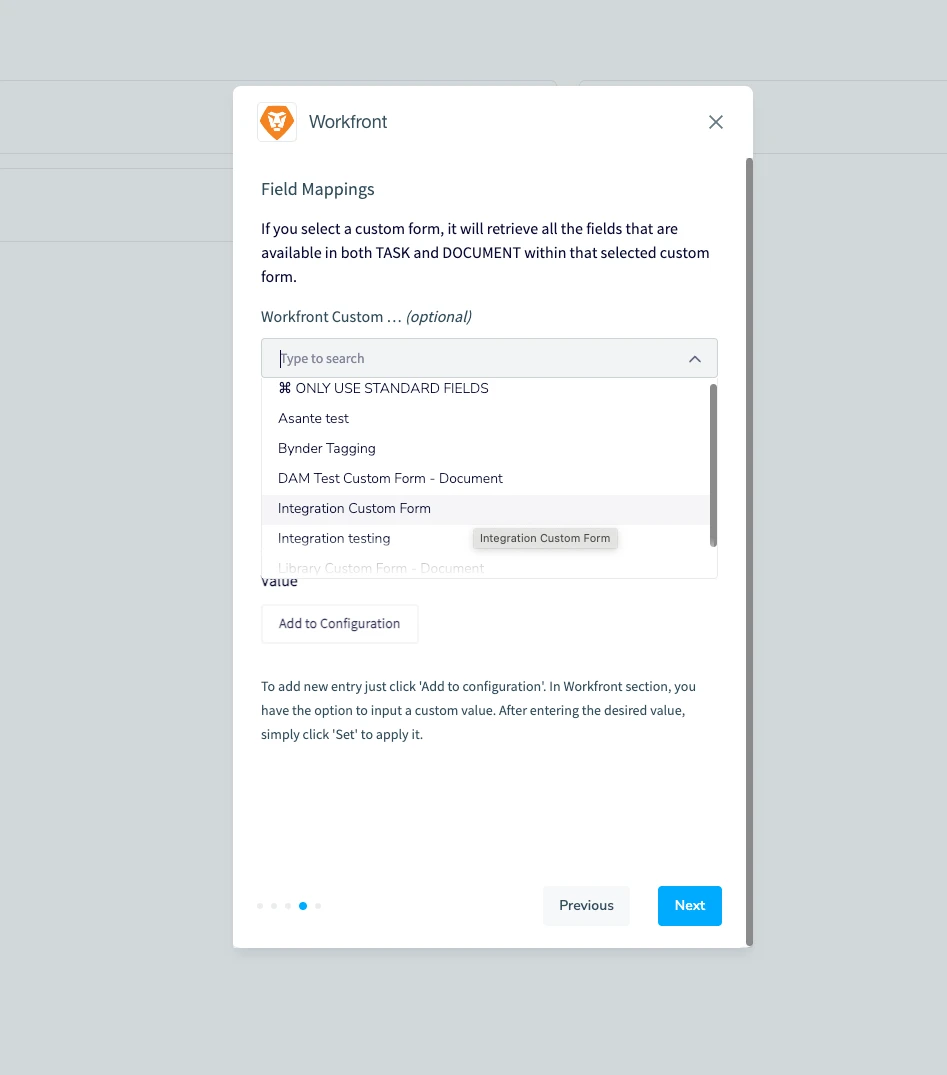
Task: Select ONLY USE STANDARD FIELDS option
Action: [x=383, y=388]
